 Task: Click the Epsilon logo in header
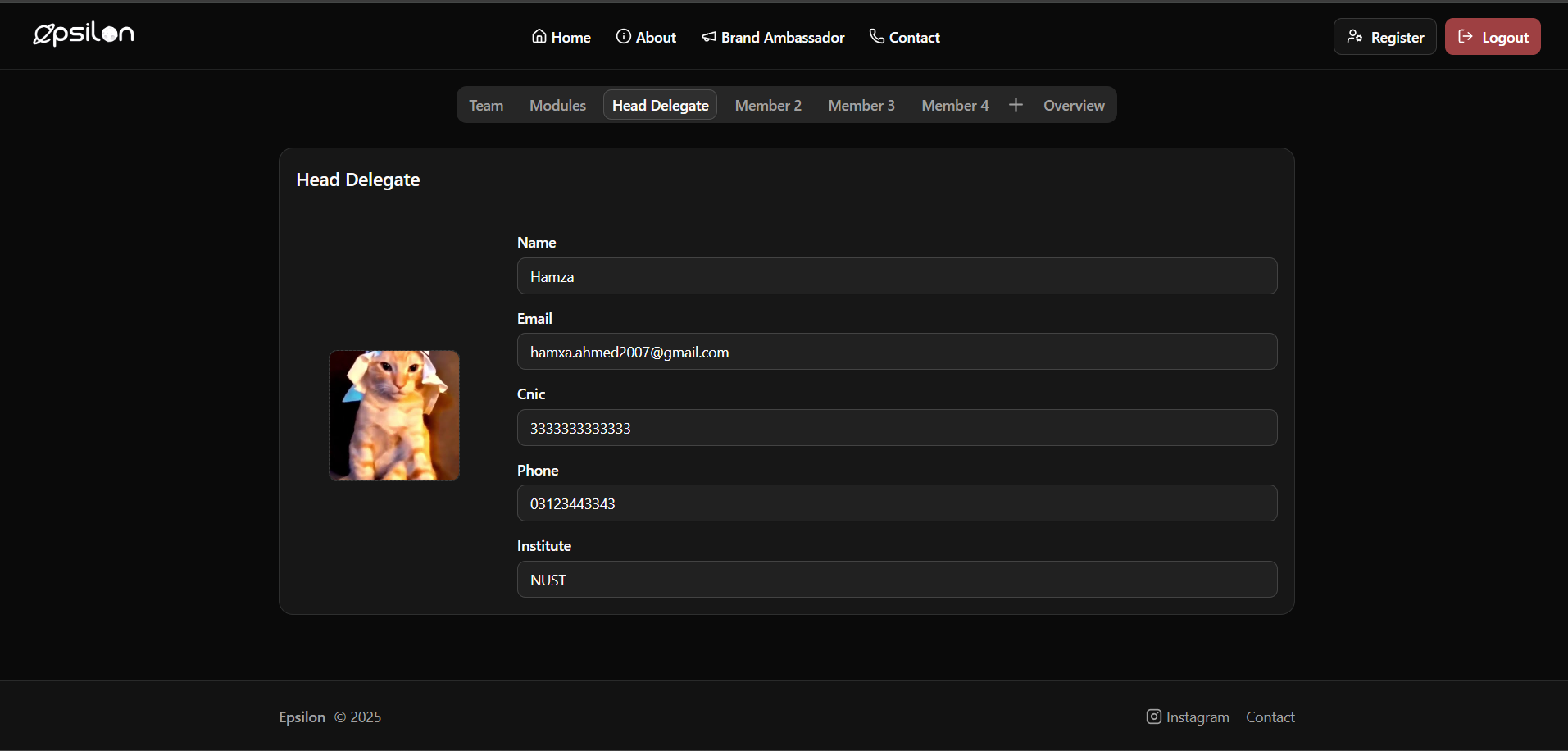(84, 34)
